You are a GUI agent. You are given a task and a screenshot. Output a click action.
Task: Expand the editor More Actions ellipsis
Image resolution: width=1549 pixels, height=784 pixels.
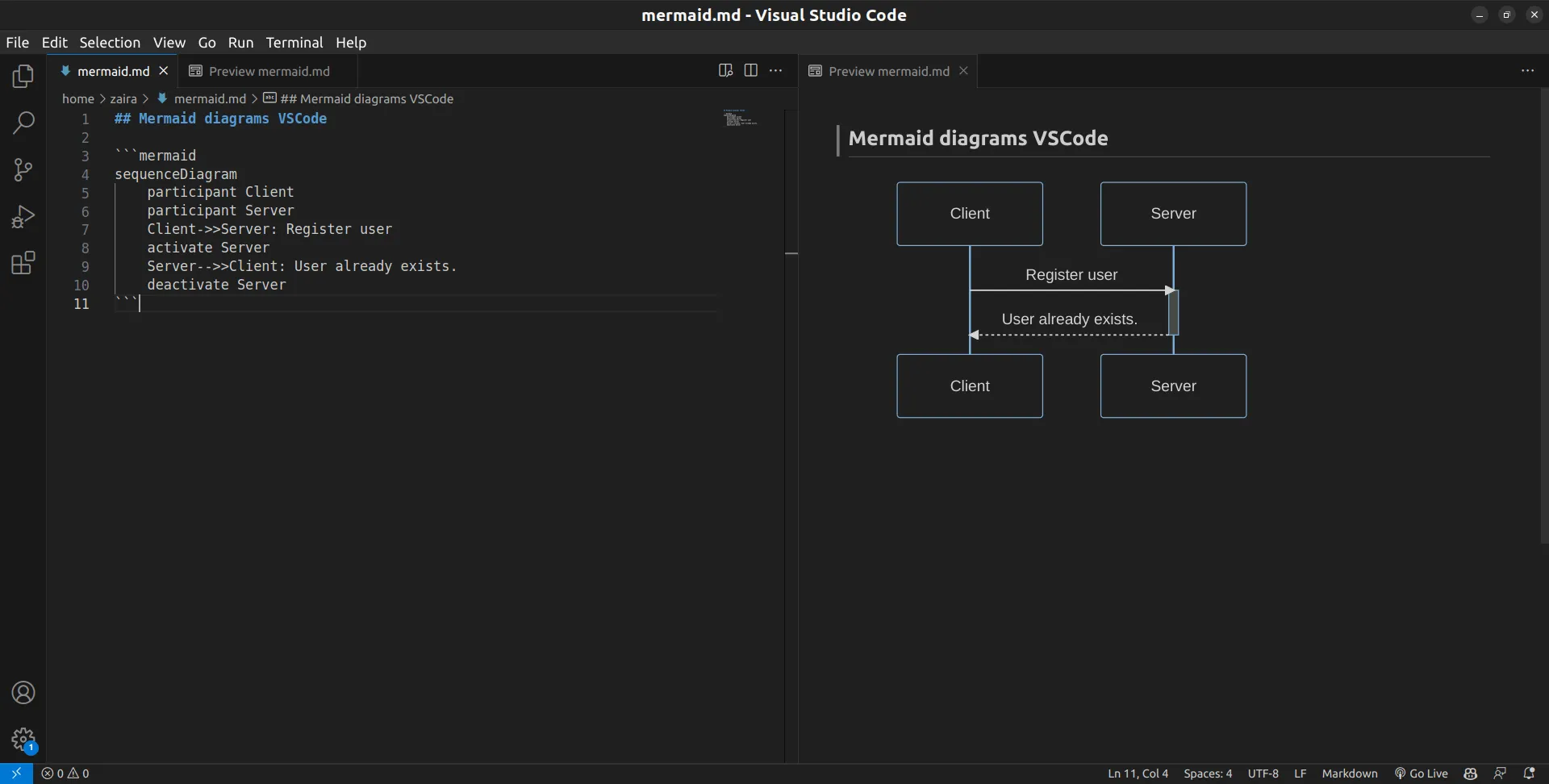pyautogui.click(x=776, y=71)
